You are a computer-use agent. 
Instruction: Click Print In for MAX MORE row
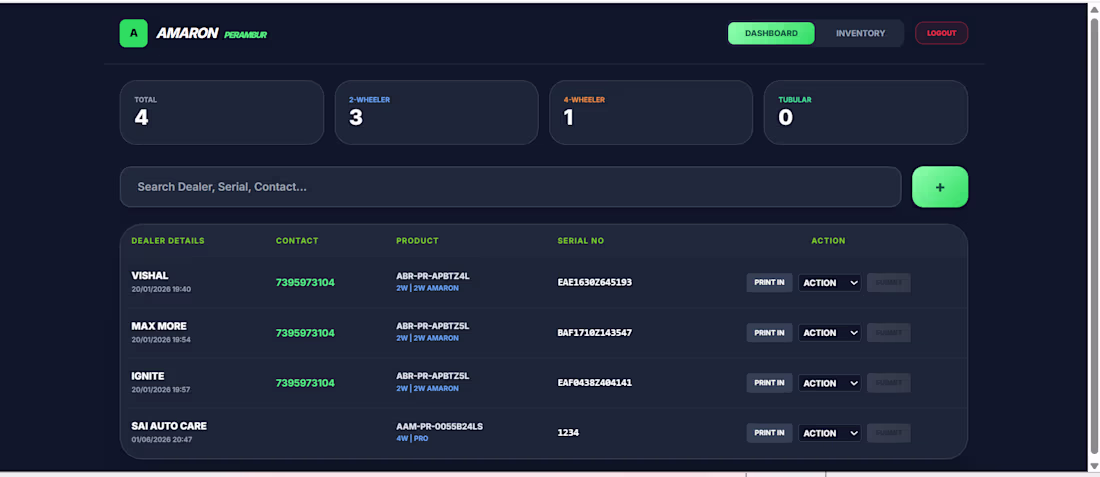click(769, 332)
